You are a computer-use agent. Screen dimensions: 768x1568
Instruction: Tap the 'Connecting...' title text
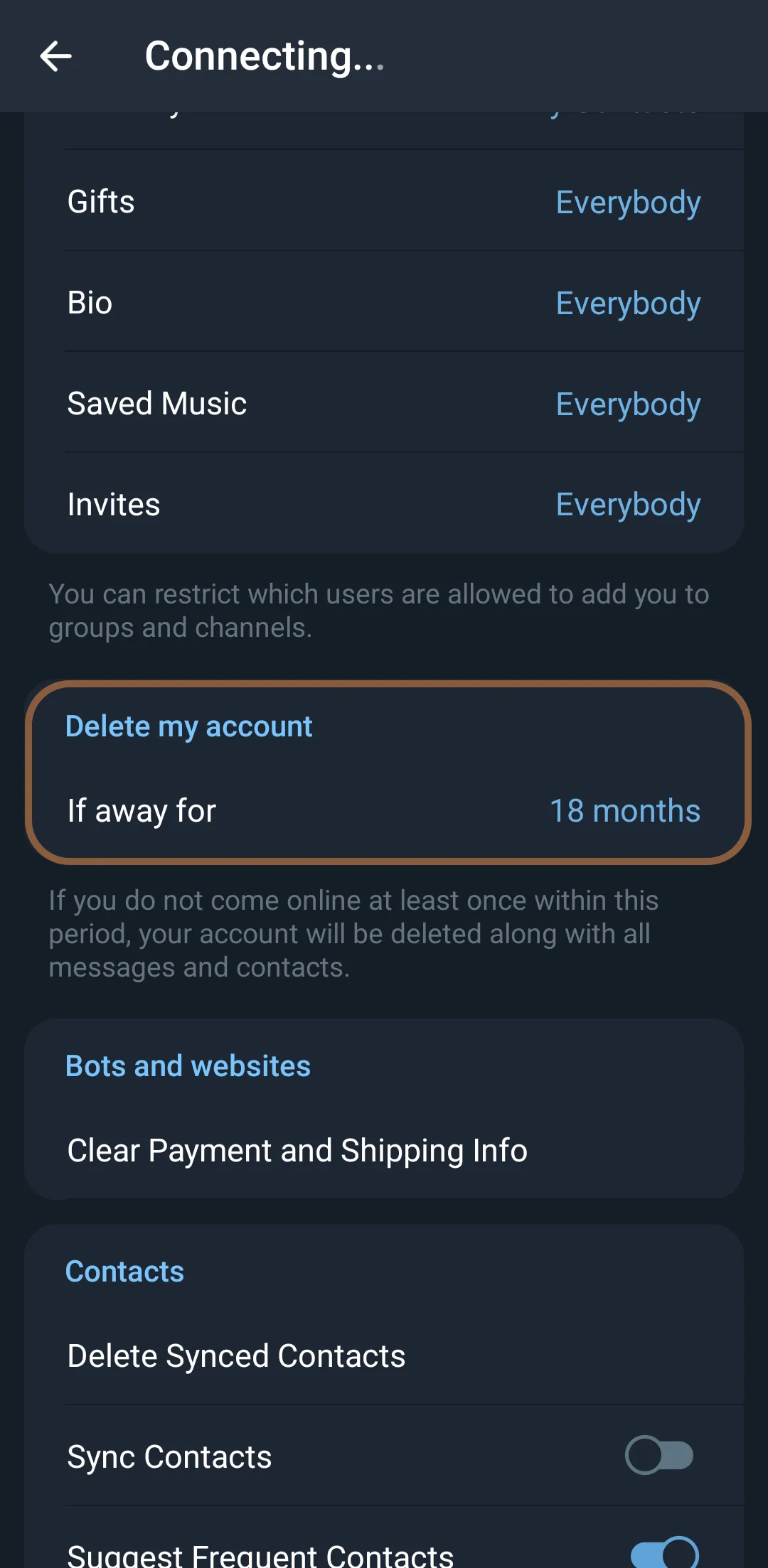(265, 56)
